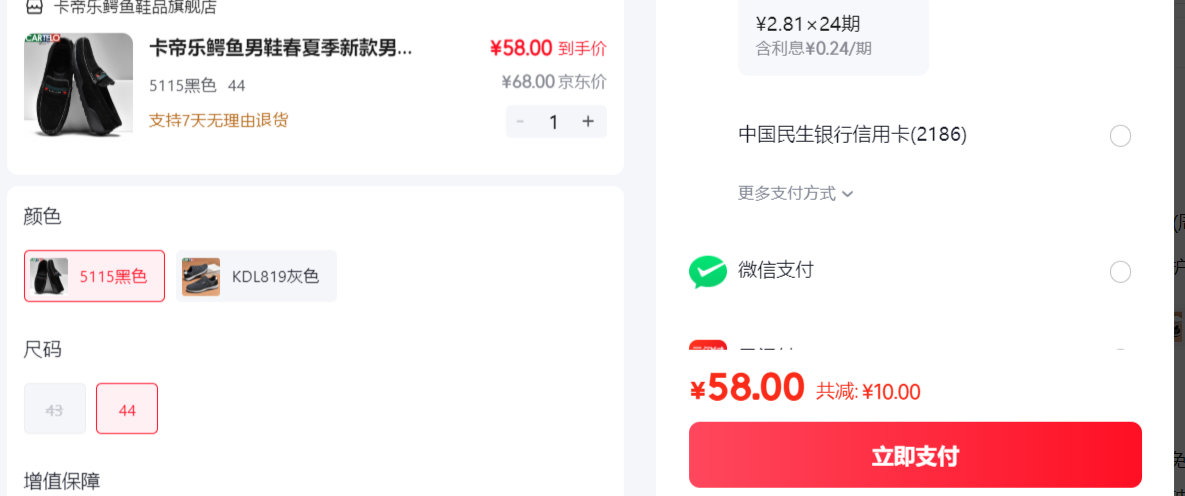The height and width of the screenshot is (496, 1185).
Task: Open the product title 卡帝乐鳄鱼男鞋春夏季新款
Action: click(x=281, y=49)
